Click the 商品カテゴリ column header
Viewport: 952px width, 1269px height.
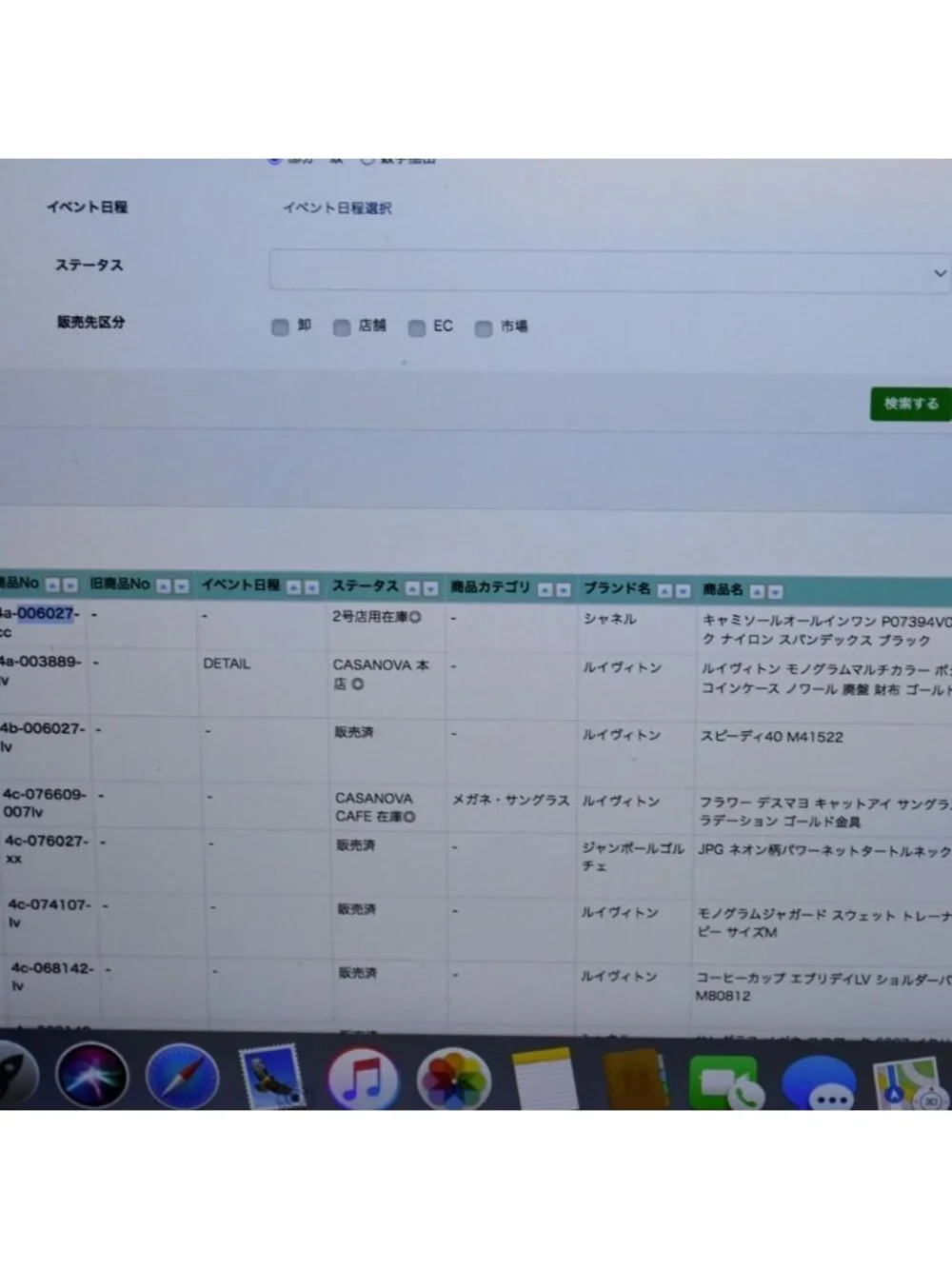[x=490, y=587]
